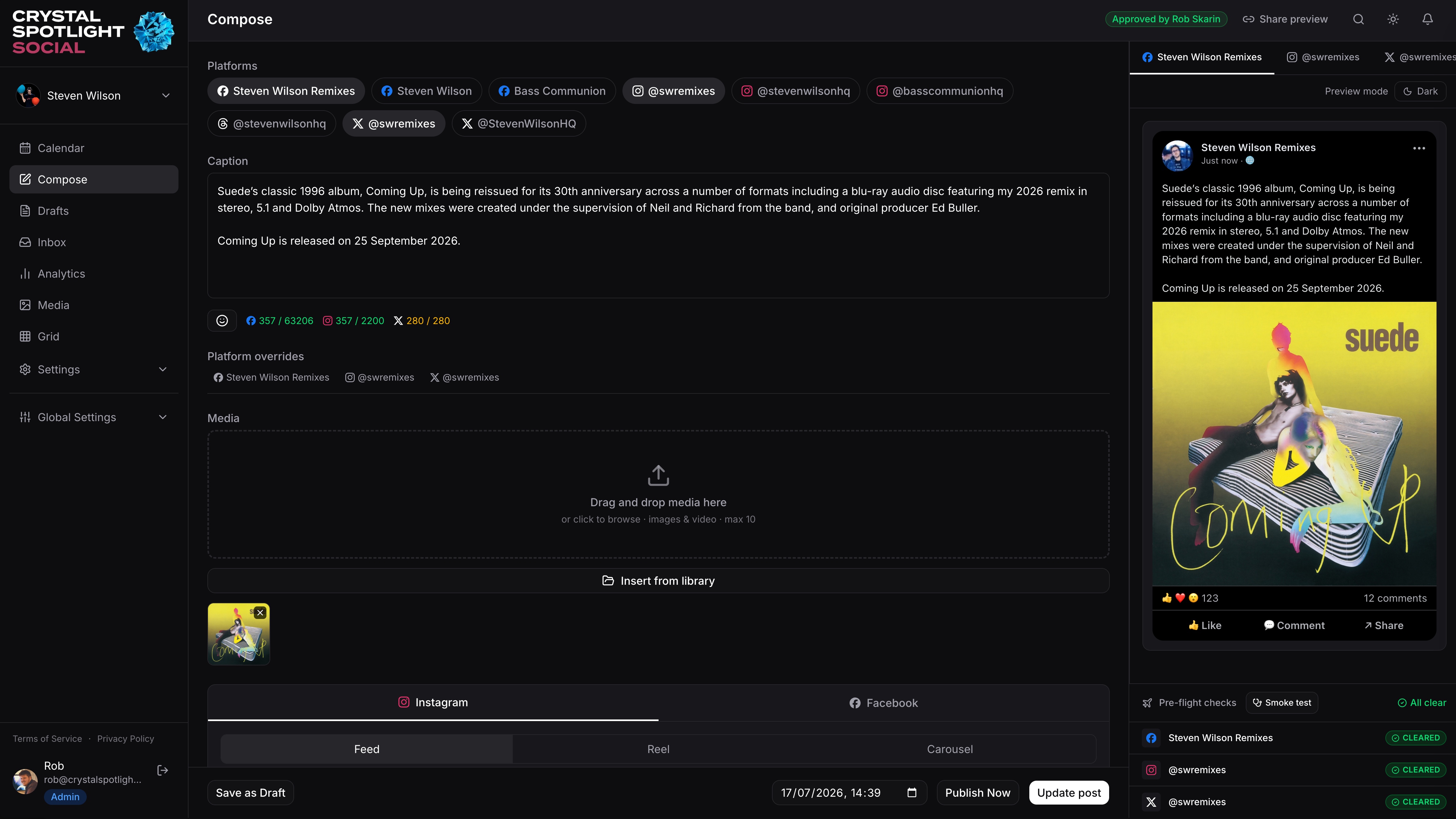Click the log out icon next to Rob
The width and height of the screenshot is (1456, 819).
(162, 770)
